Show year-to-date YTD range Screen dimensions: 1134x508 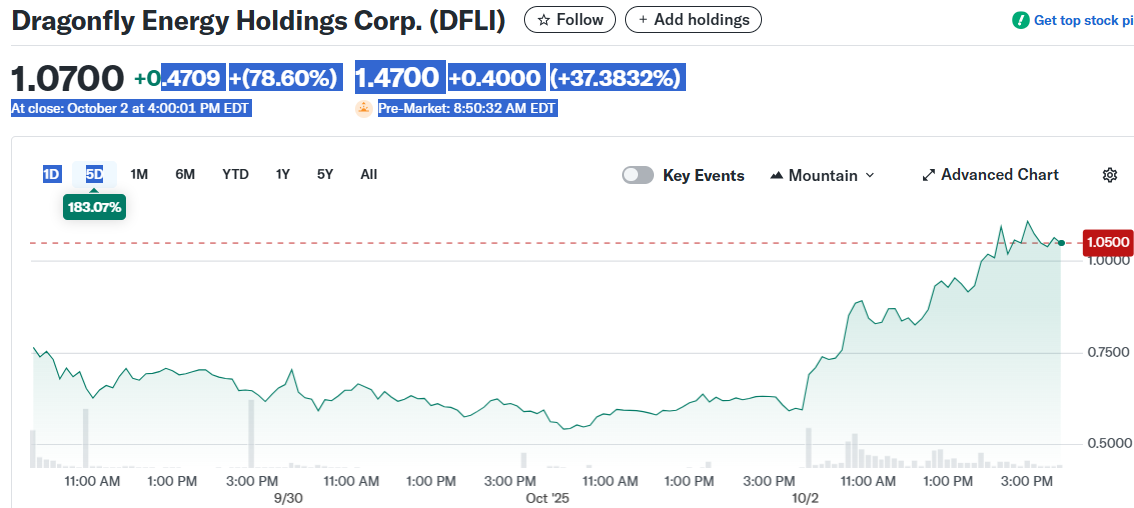pos(235,174)
